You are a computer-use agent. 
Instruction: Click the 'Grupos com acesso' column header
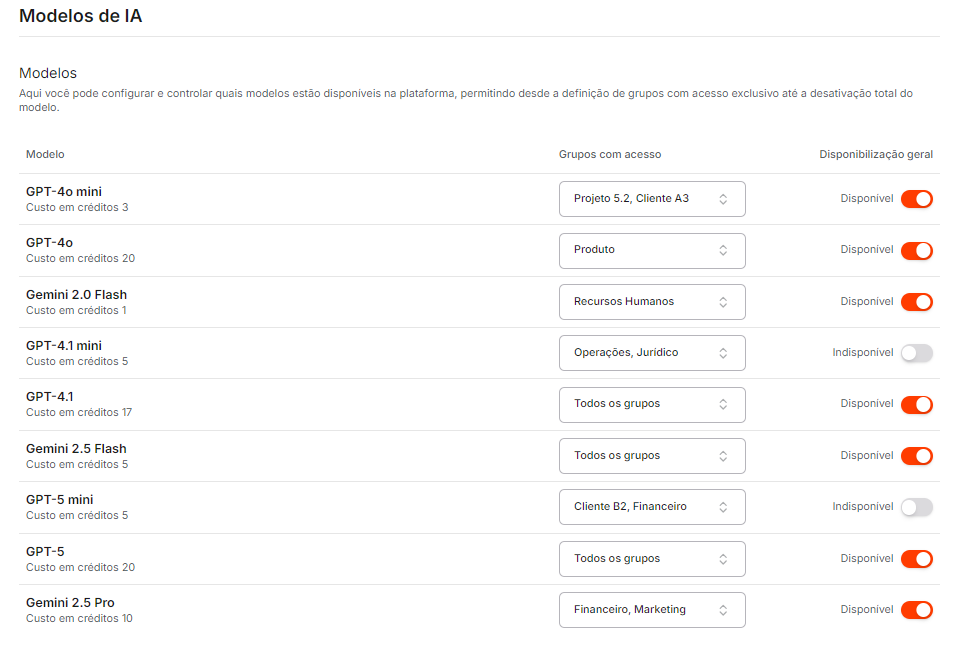tap(610, 155)
